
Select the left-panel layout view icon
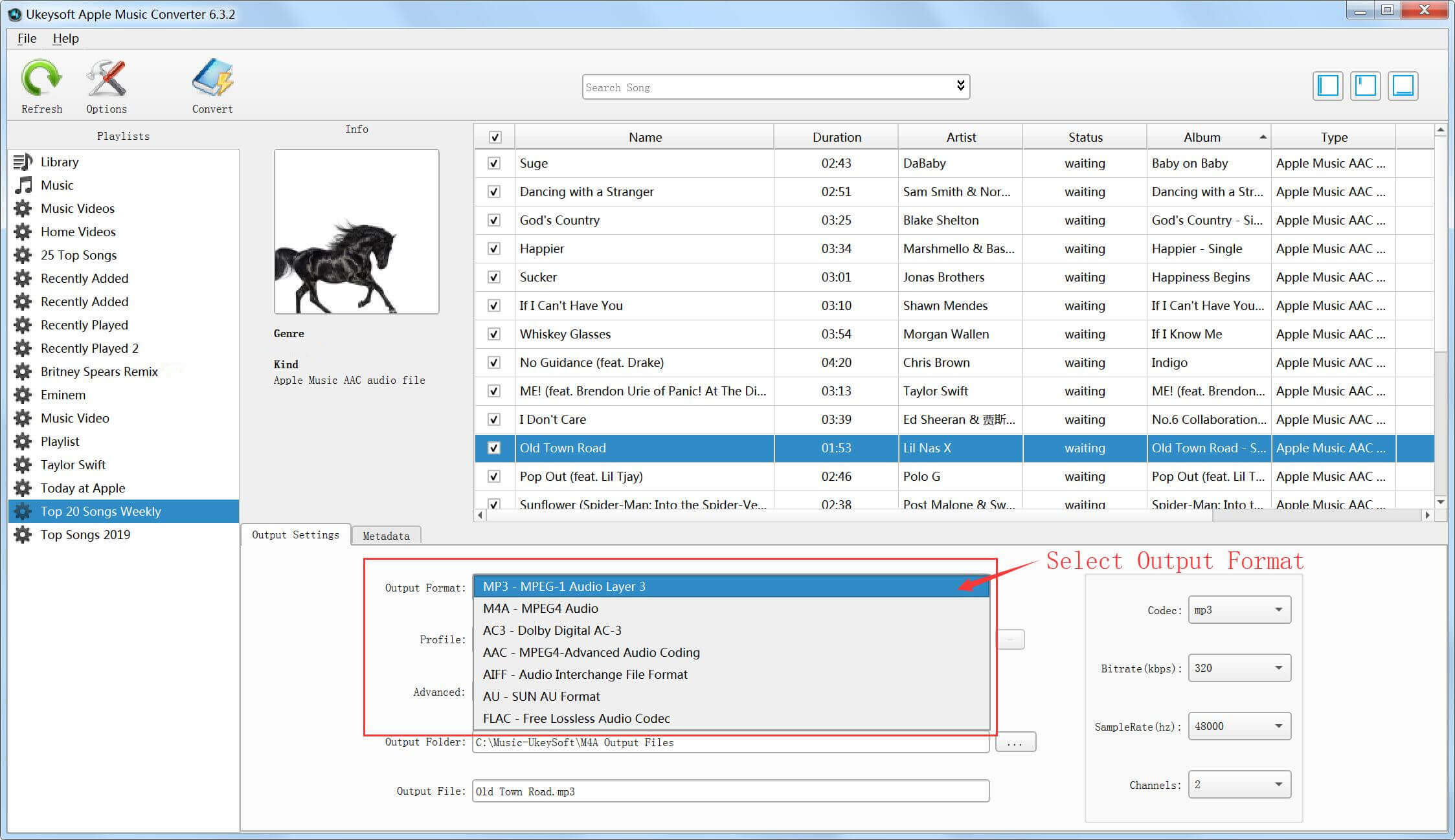[1327, 86]
